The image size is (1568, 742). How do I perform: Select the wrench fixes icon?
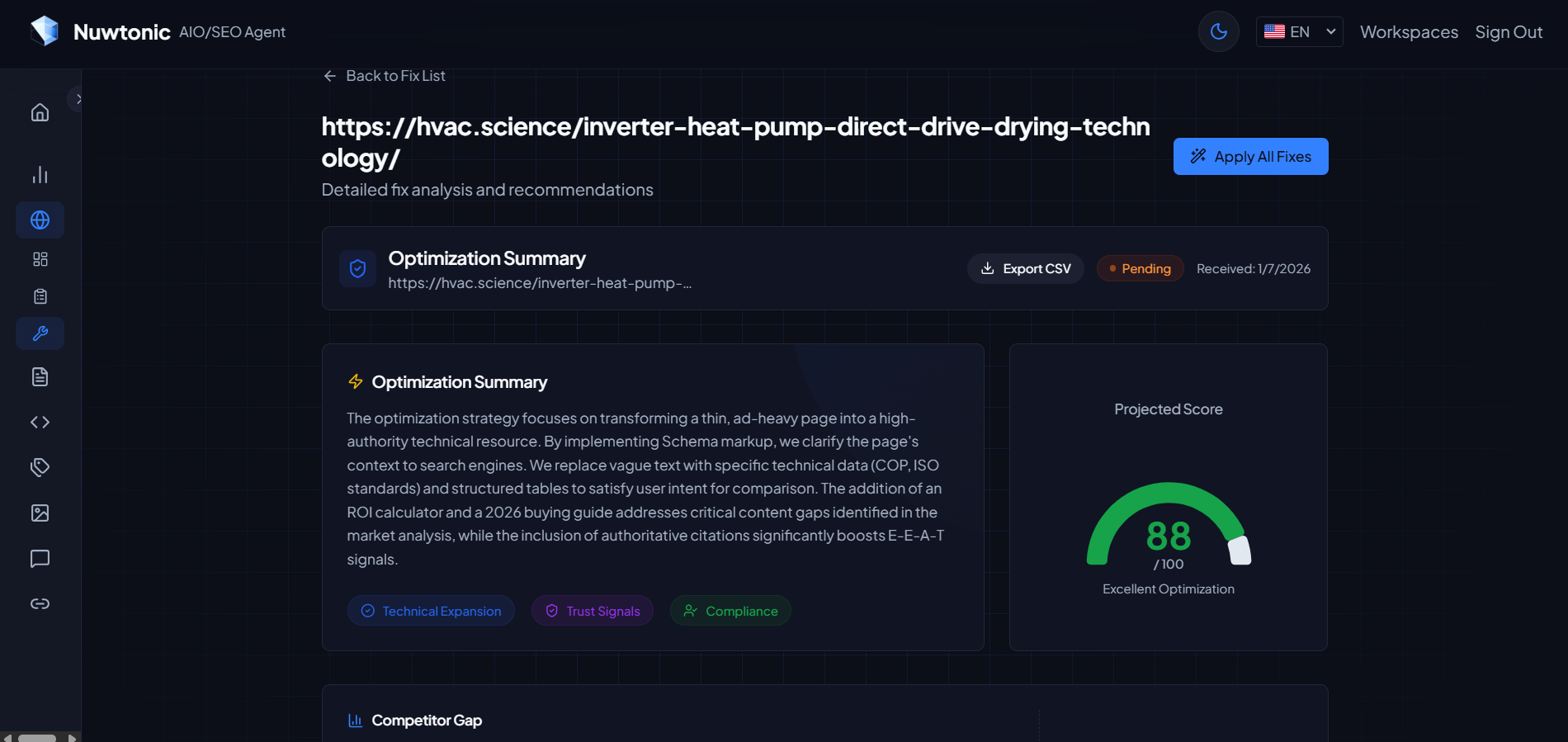point(40,333)
